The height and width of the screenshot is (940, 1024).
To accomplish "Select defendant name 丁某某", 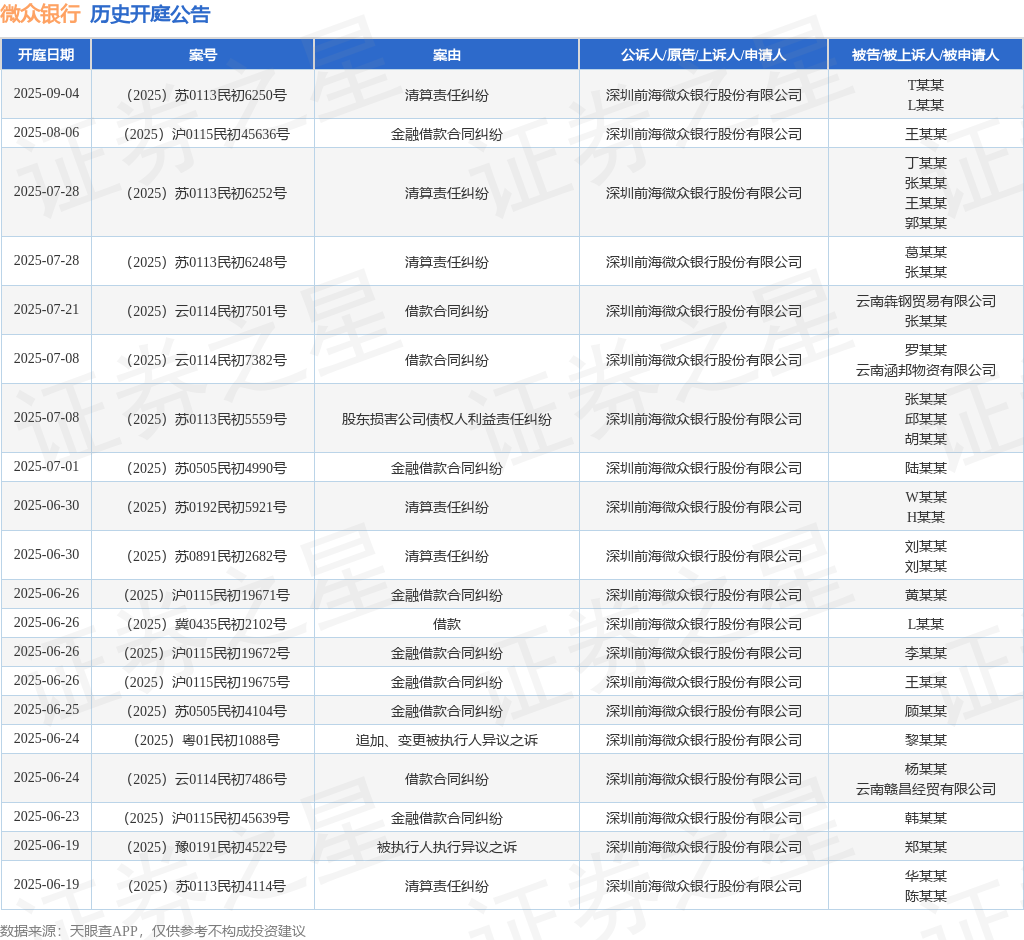I will (925, 163).
